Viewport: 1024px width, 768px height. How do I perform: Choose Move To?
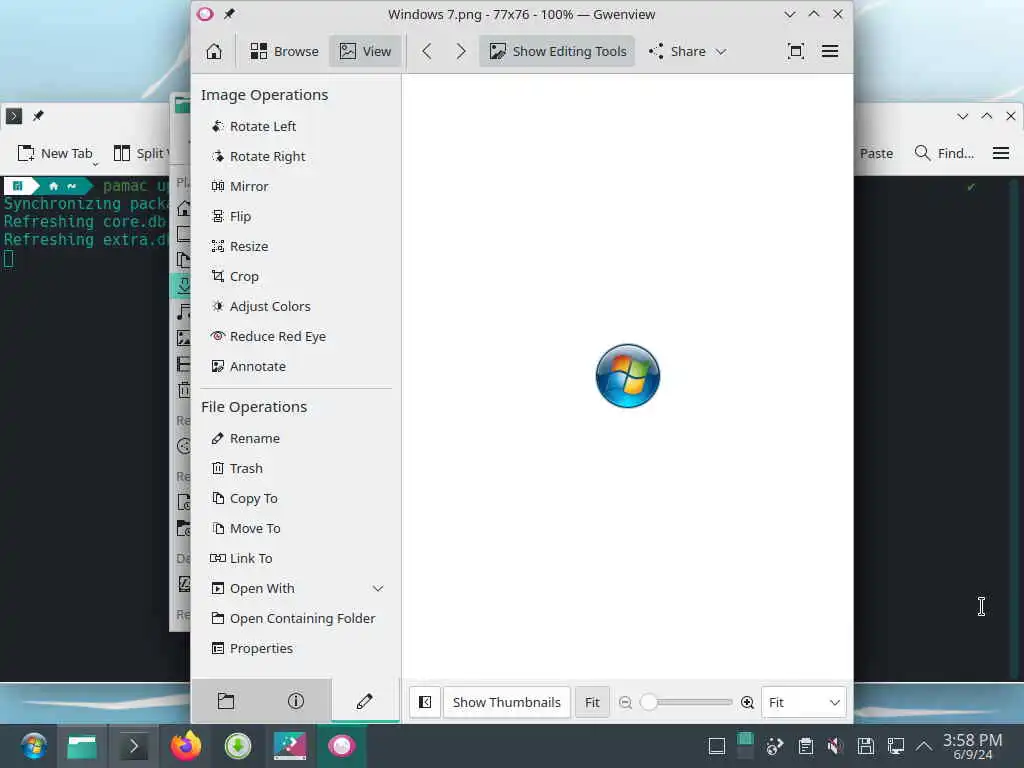click(x=245, y=528)
